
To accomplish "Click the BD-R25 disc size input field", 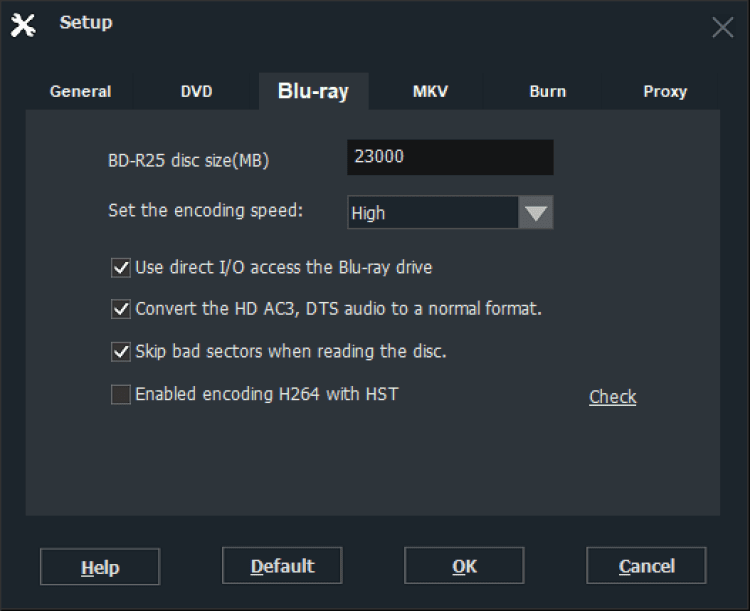I will tap(450, 157).
